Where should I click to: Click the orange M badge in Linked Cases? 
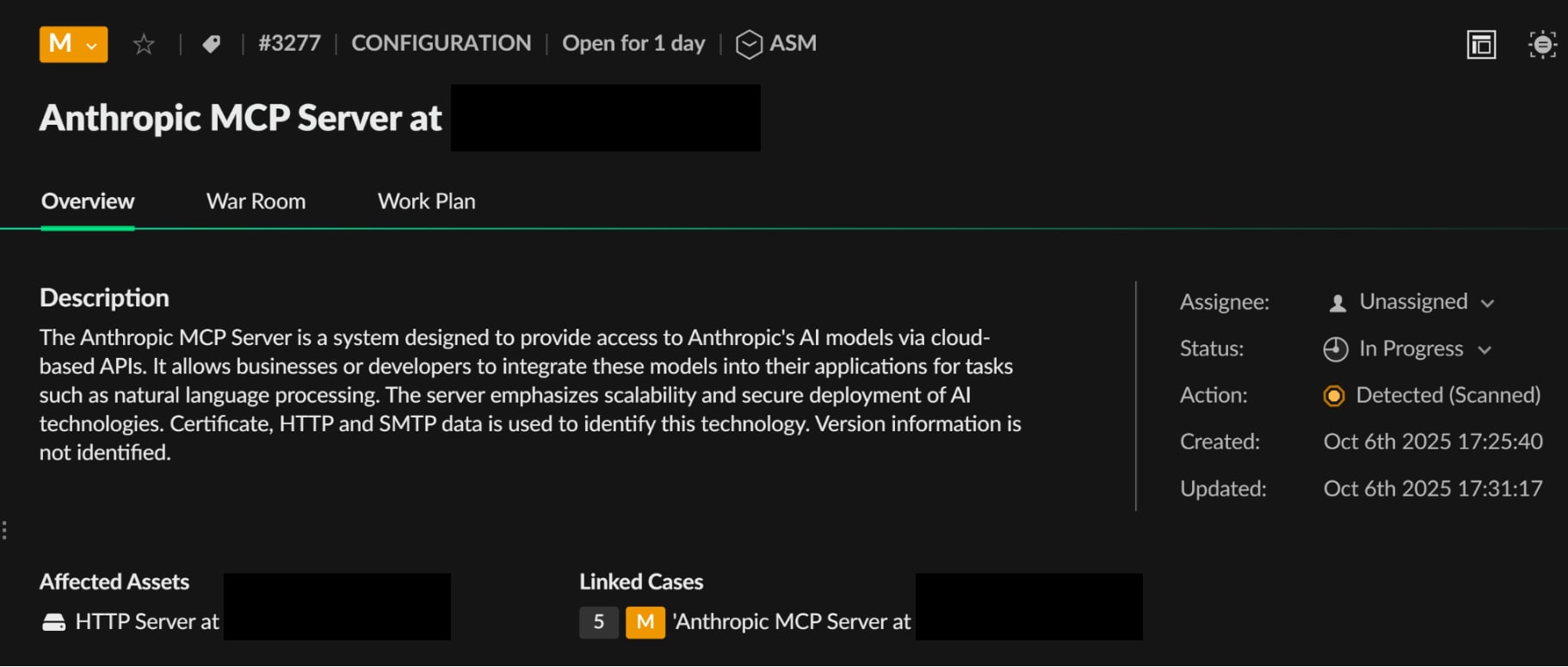click(x=645, y=622)
